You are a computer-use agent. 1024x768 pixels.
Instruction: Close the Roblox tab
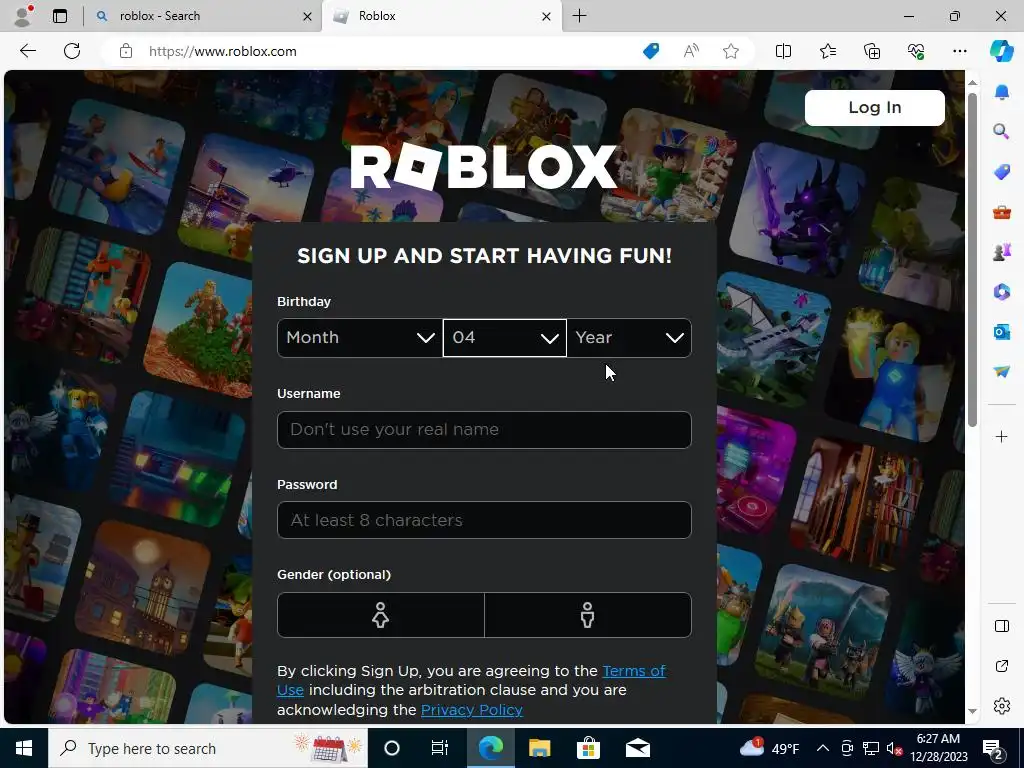coord(546,16)
